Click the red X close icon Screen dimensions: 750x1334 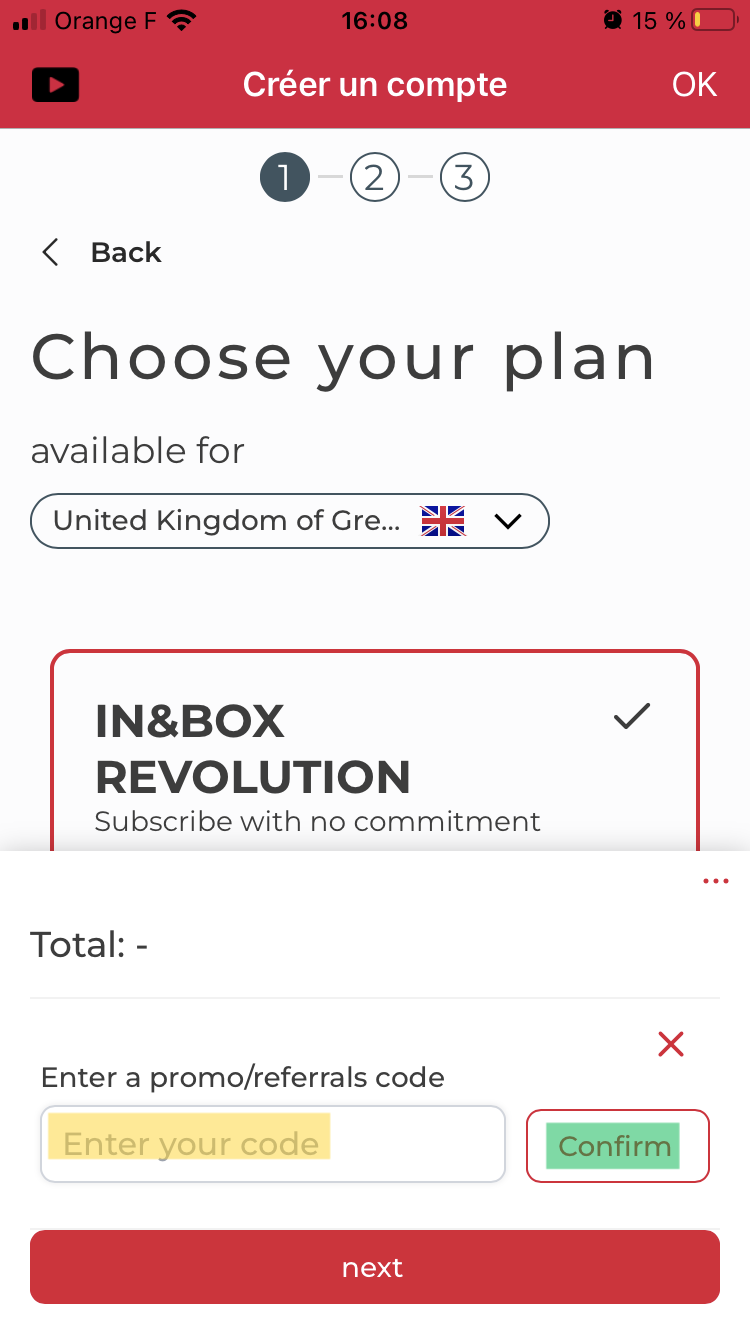[x=671, y=1045]
